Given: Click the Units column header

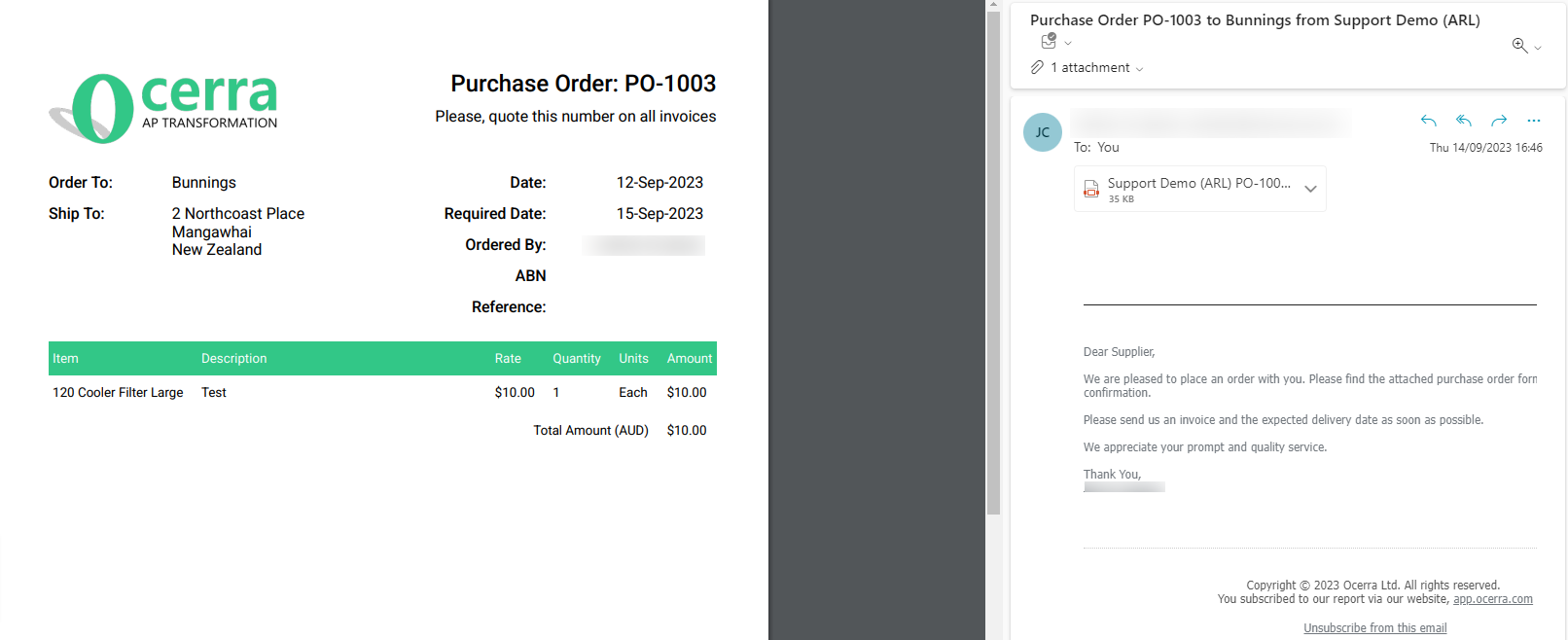Looking at the screenshot, I should coord(633,359).
